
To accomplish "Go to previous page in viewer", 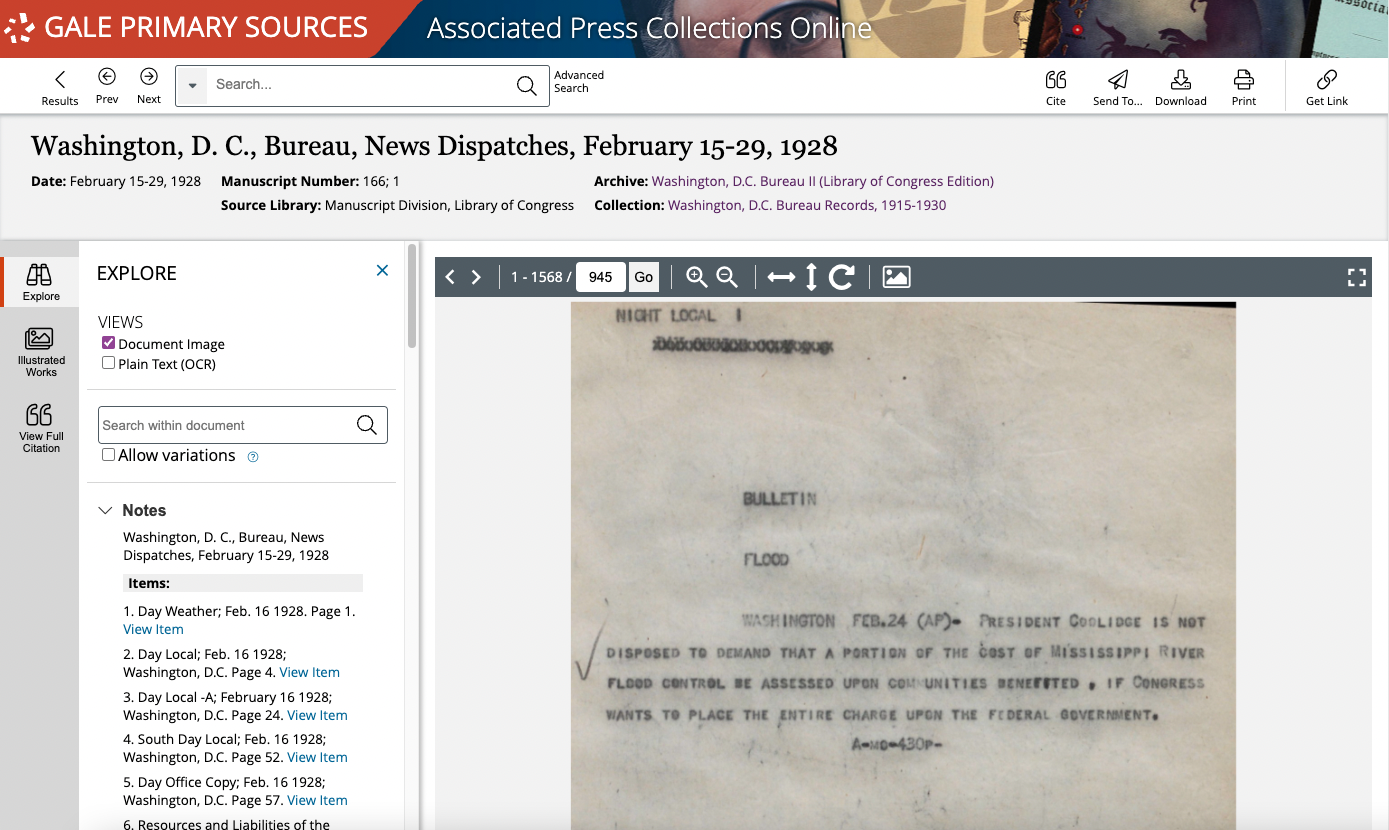I will 450,277.
